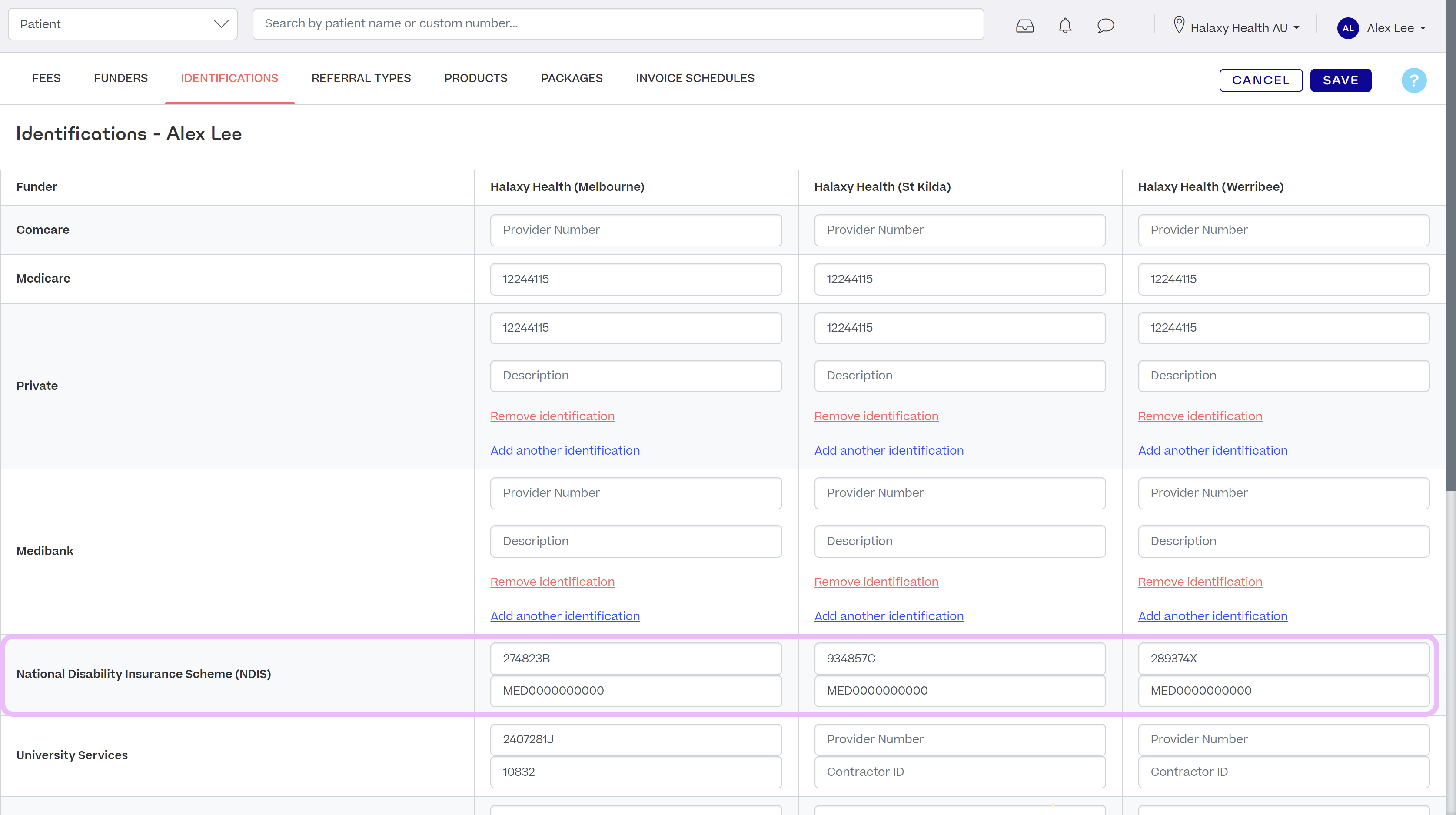This screenshot has width=1456, height=815.
Task: Open the INVOICE SCHEDULES tab
Action: pos(695,78)
